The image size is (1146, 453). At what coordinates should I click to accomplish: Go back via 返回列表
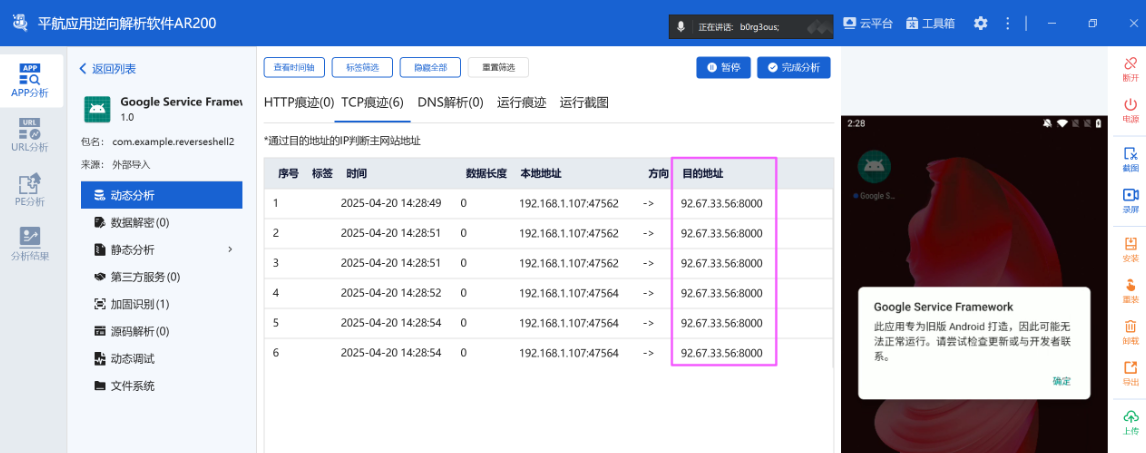pyautogui.click(x=107, y=69)
